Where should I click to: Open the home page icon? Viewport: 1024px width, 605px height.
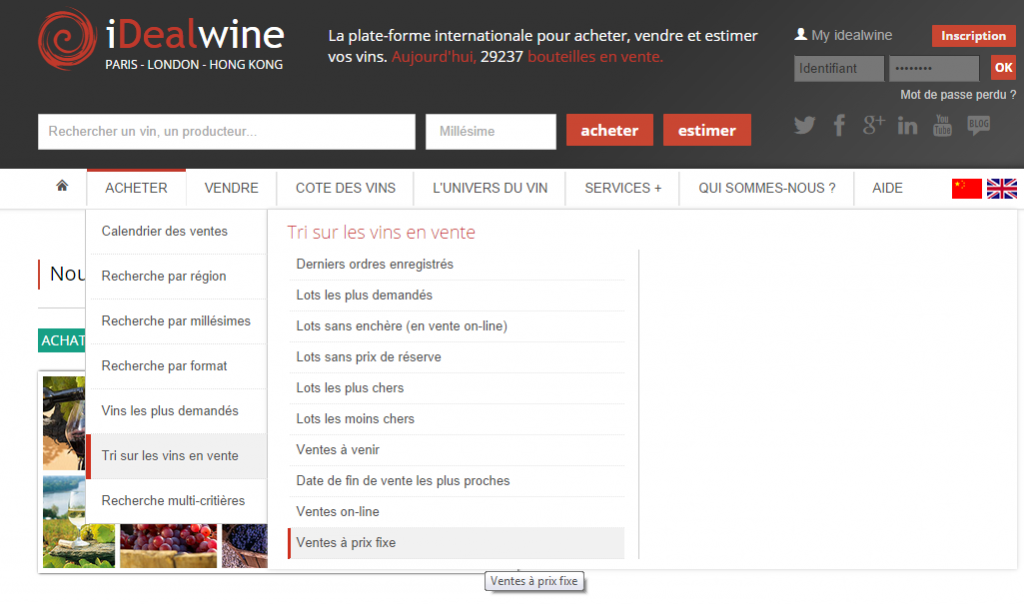[62, 186]
